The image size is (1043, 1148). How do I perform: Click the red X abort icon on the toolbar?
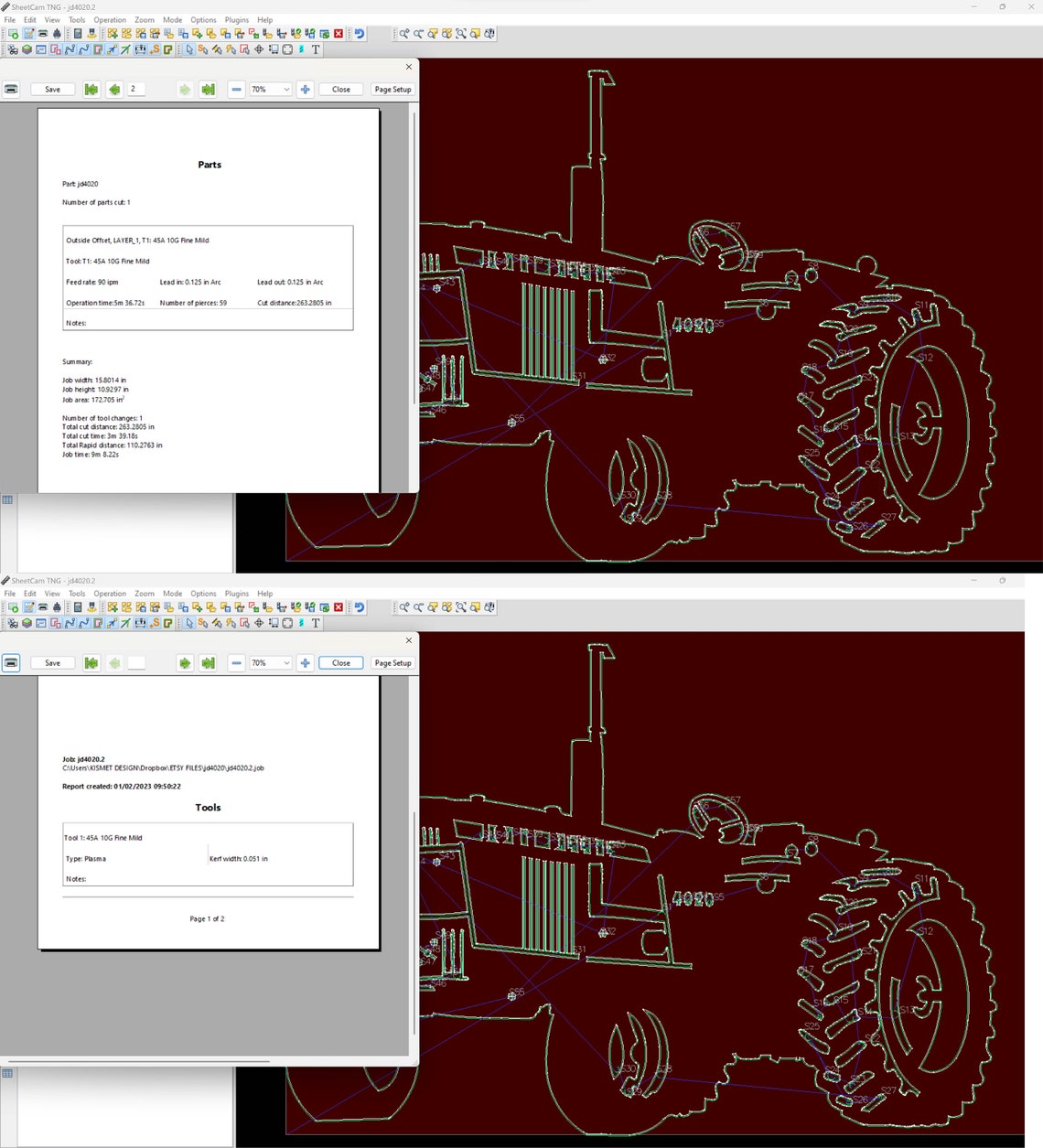(x=338, y=34)
